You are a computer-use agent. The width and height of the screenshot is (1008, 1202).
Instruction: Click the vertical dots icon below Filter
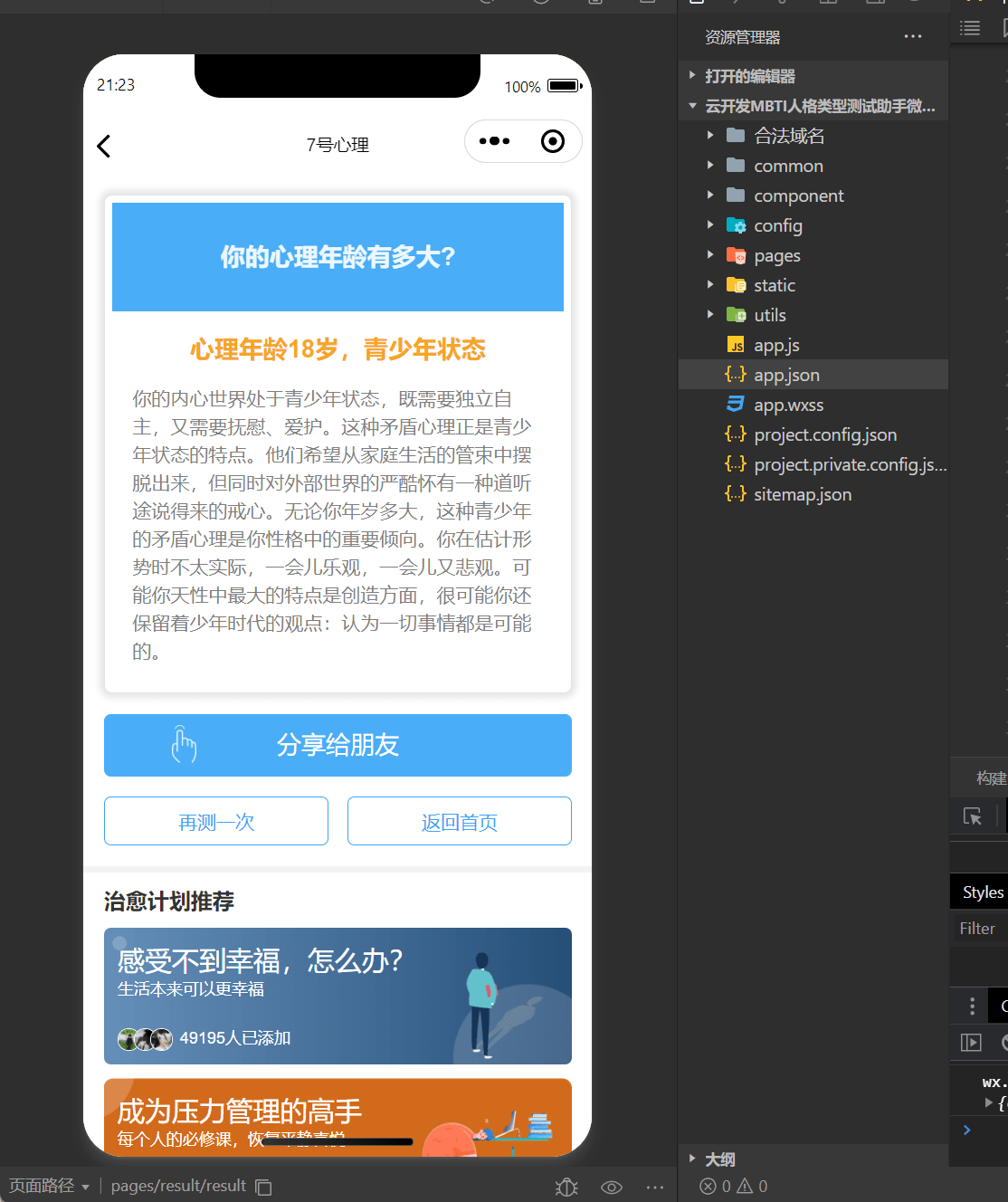(973, 1006)
